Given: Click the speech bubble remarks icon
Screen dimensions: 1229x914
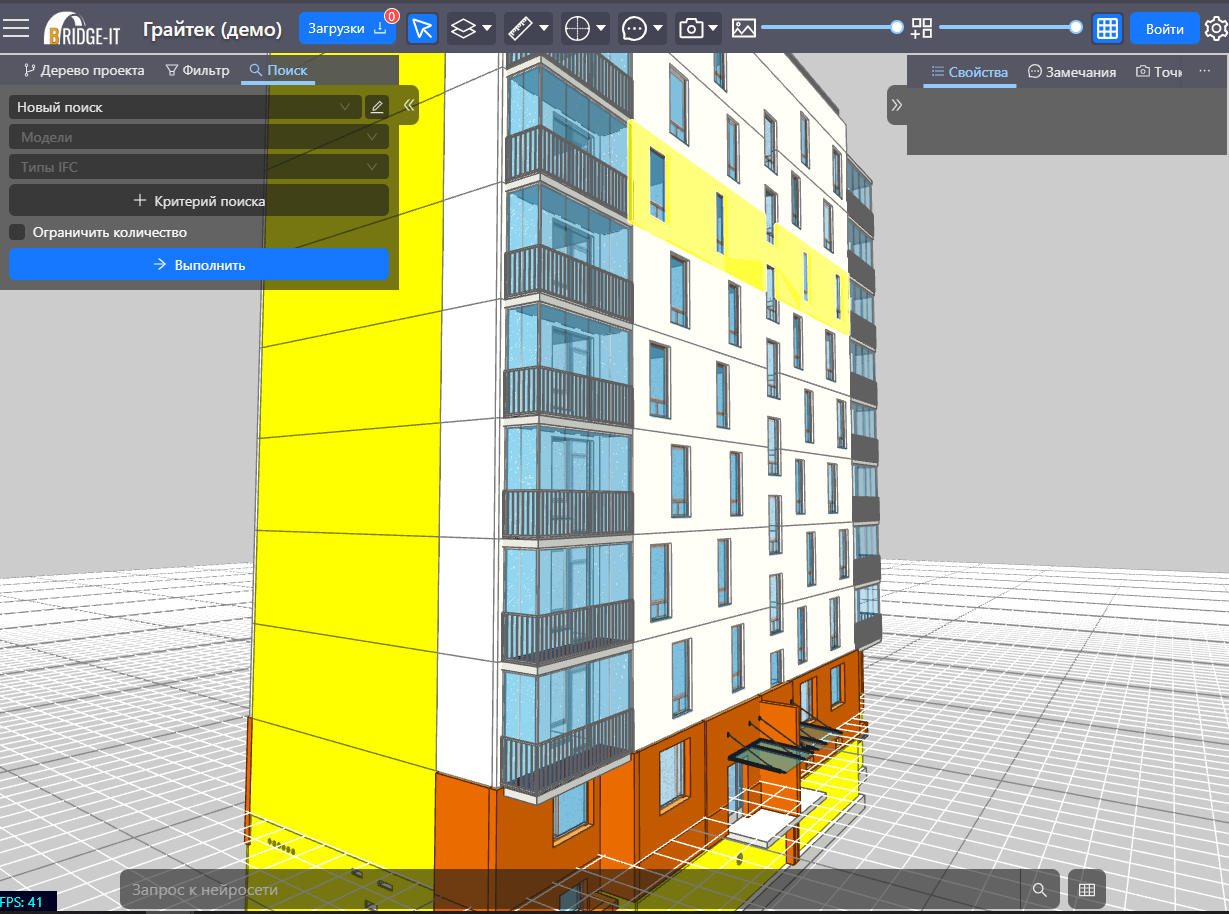Looking at the screenshot, I should (x=634, y=28).
